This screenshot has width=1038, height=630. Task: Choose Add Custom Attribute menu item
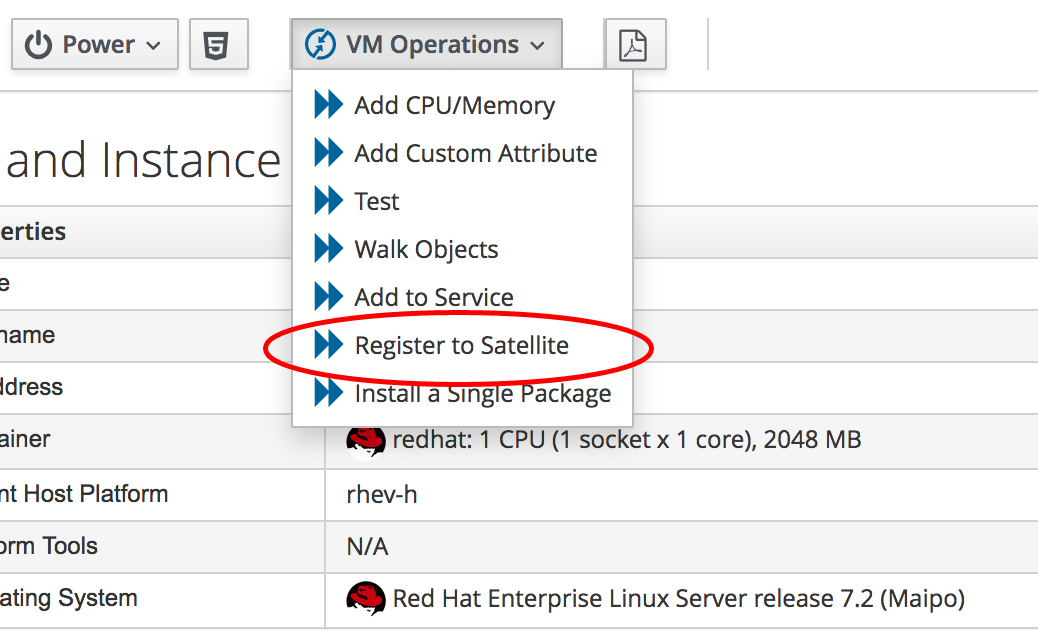coord(475,153)
